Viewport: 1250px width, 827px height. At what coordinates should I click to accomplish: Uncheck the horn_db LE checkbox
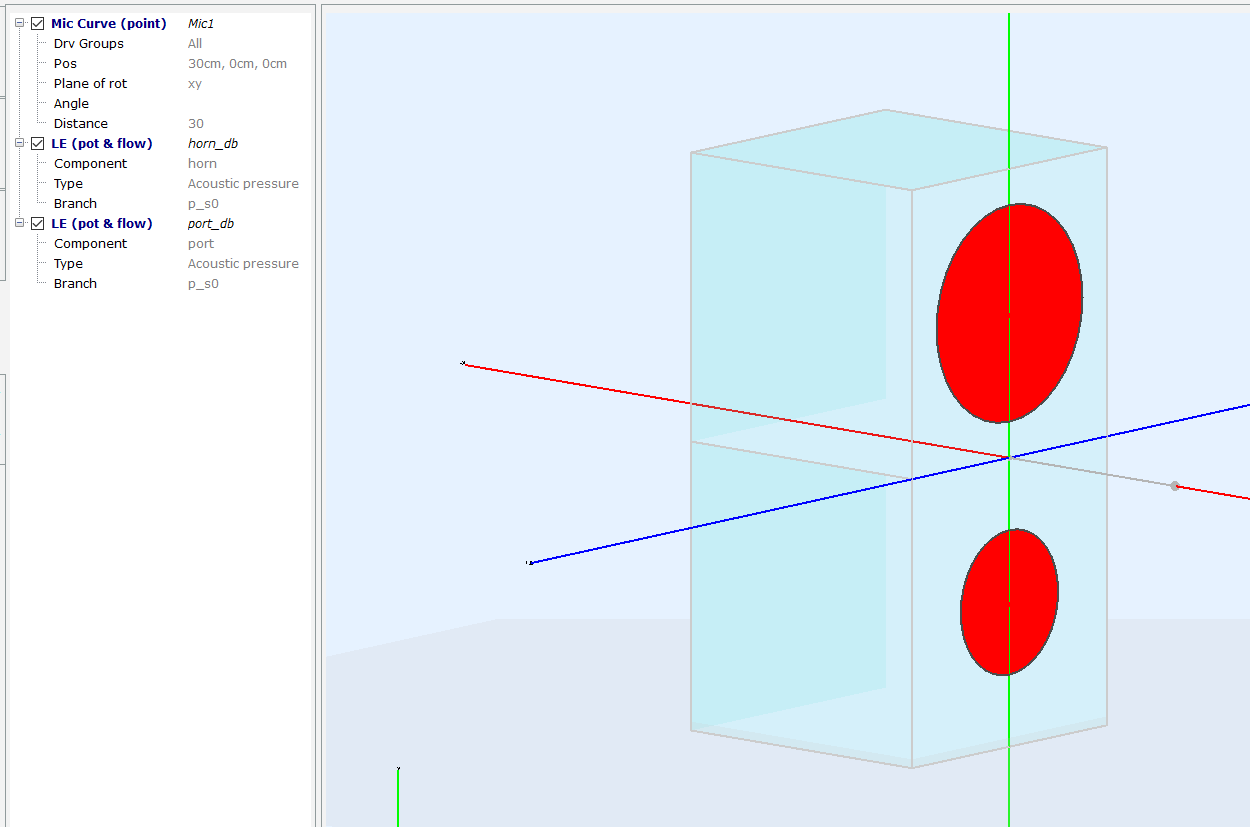click(38, 143)
